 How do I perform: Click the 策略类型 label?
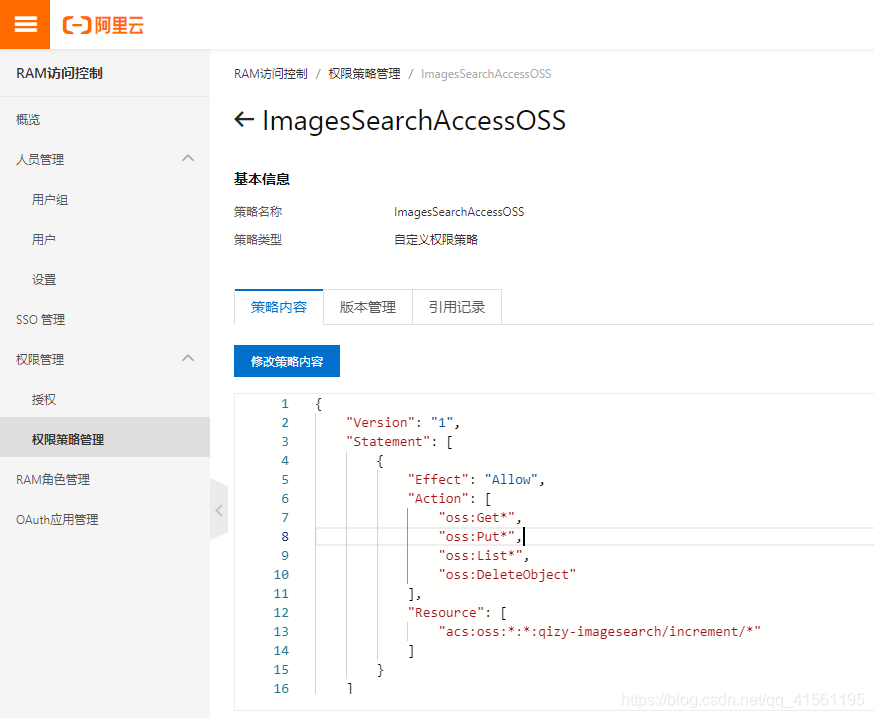click(258, 240)
